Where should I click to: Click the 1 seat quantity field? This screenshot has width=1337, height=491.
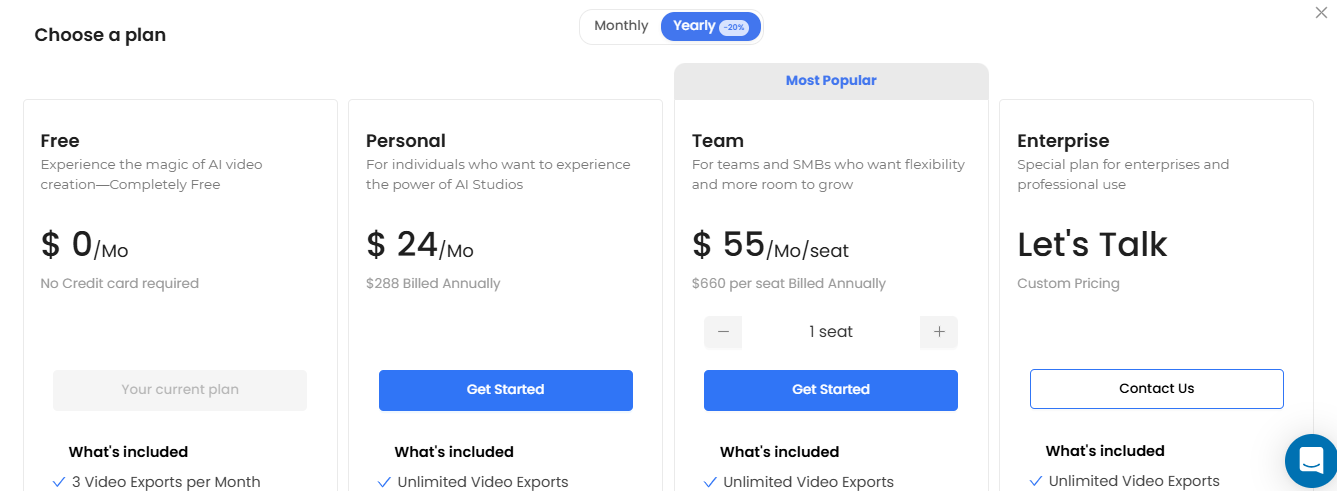pos(831,332)
